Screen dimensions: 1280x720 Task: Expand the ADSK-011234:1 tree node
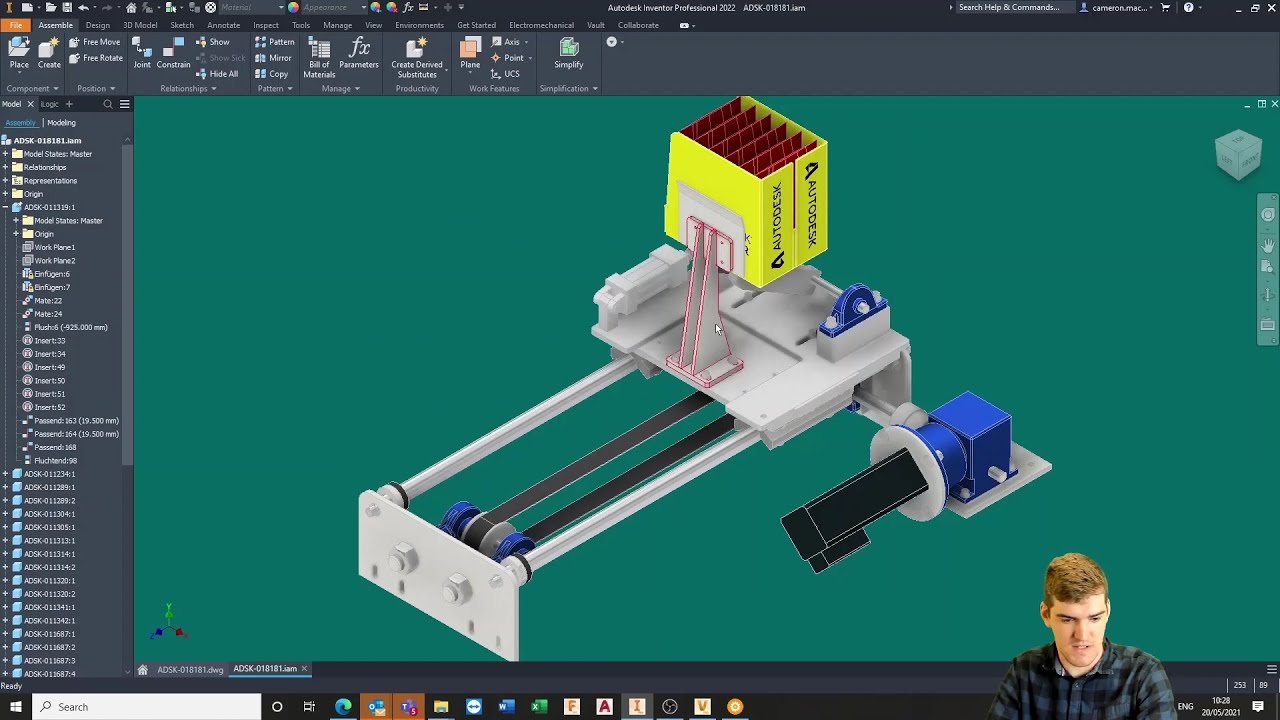click(5, 474)
